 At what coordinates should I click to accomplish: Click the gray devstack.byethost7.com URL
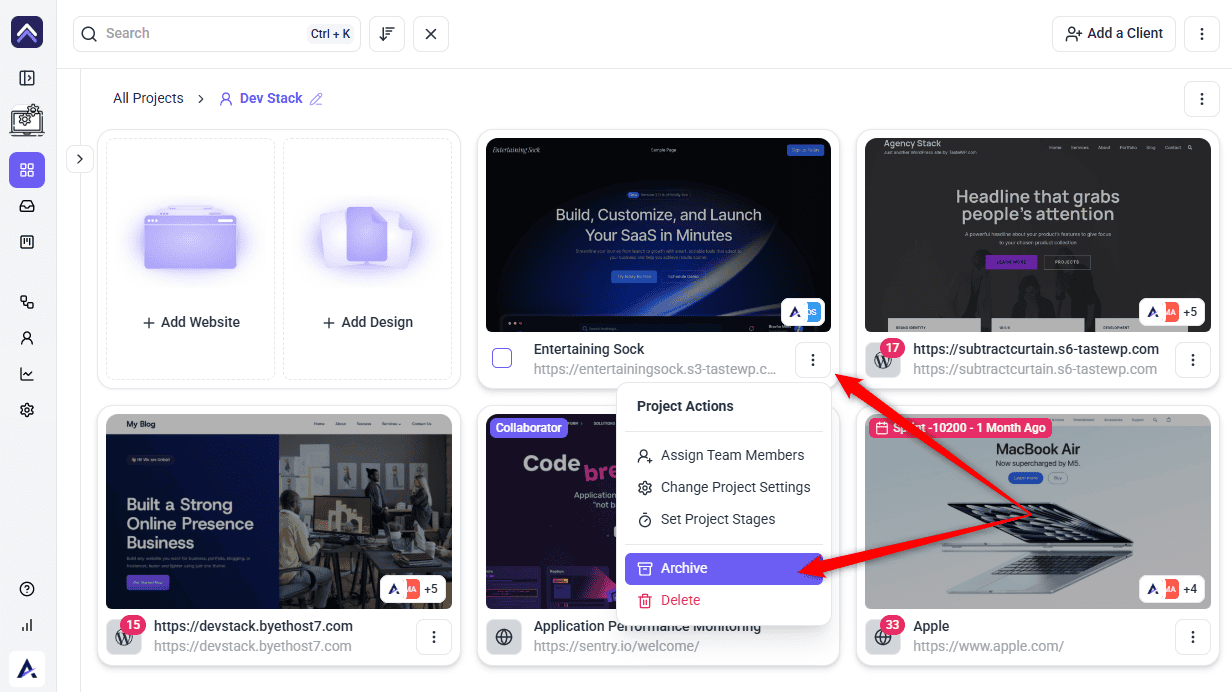tap(253, 646)
